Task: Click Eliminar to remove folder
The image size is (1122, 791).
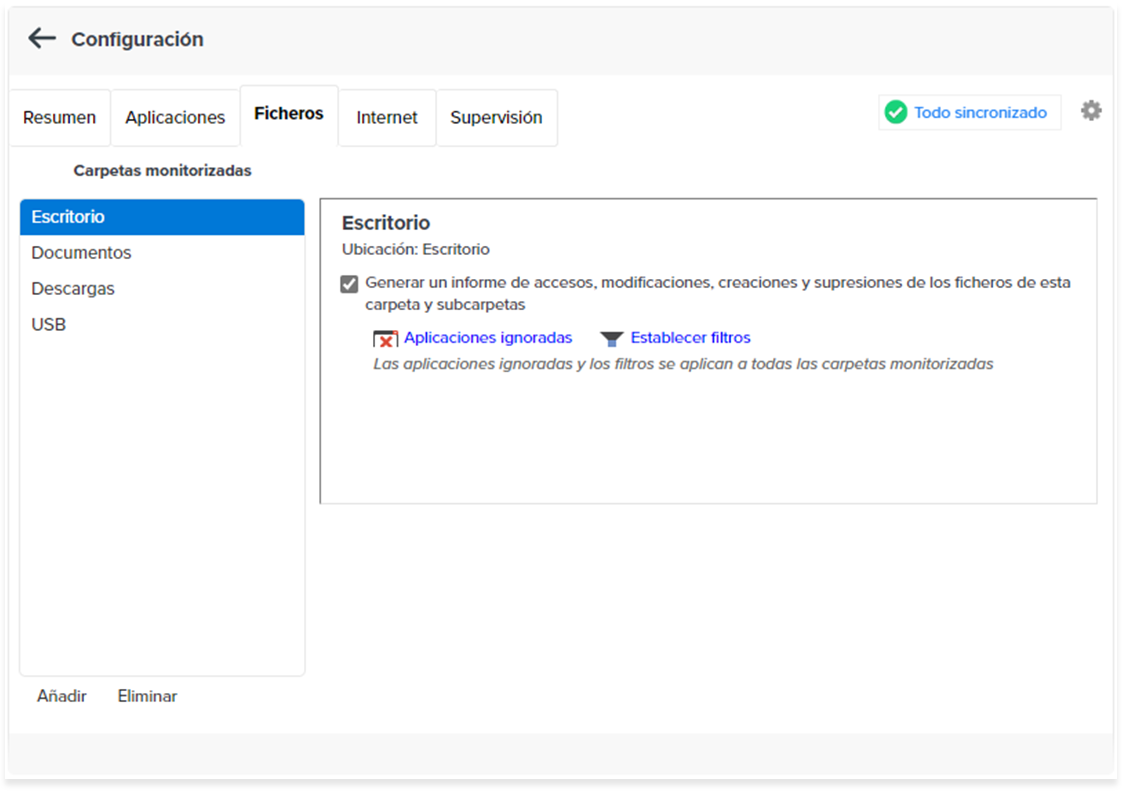Action: point(147,696)
